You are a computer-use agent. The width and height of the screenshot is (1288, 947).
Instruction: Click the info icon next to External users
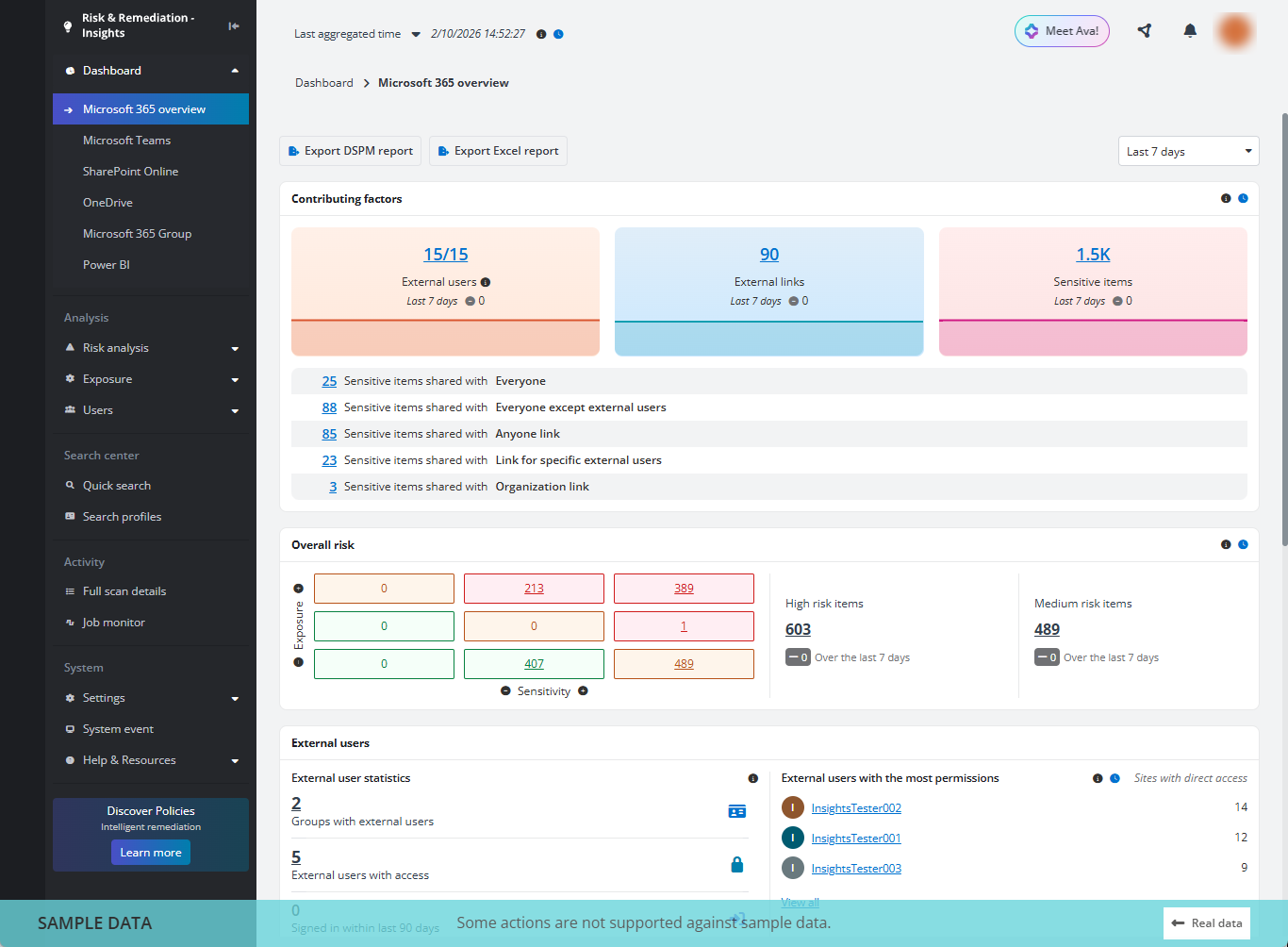[x=486, y=282]
